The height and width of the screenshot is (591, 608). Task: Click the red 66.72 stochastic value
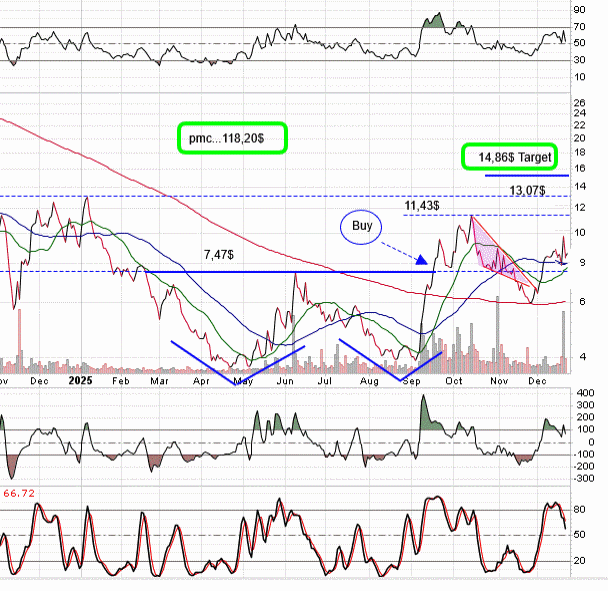[x=20, y=493]
